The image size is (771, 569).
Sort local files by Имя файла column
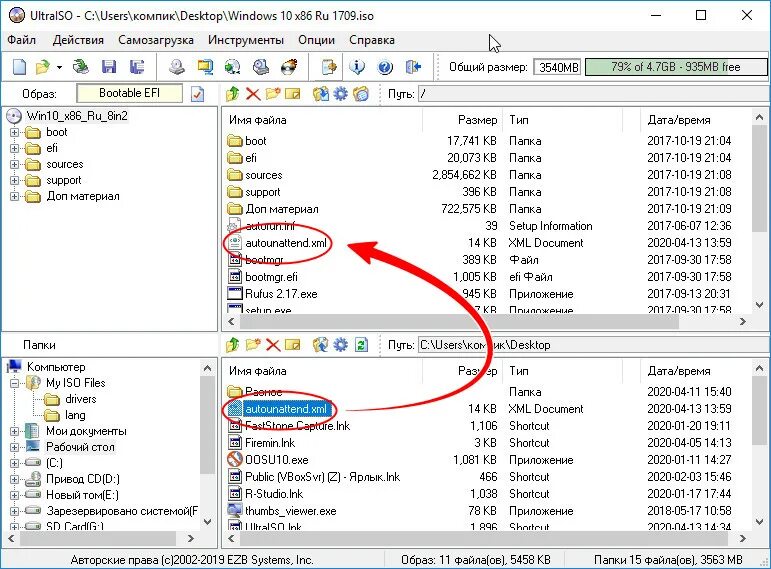(x=323, y=371)
